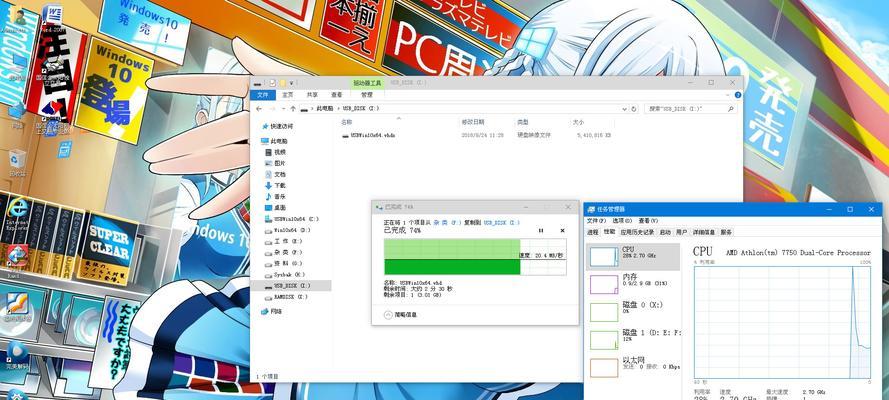Refresh the Explorer address bar
This screenshot has width=889, height=400.
point(634,108)
